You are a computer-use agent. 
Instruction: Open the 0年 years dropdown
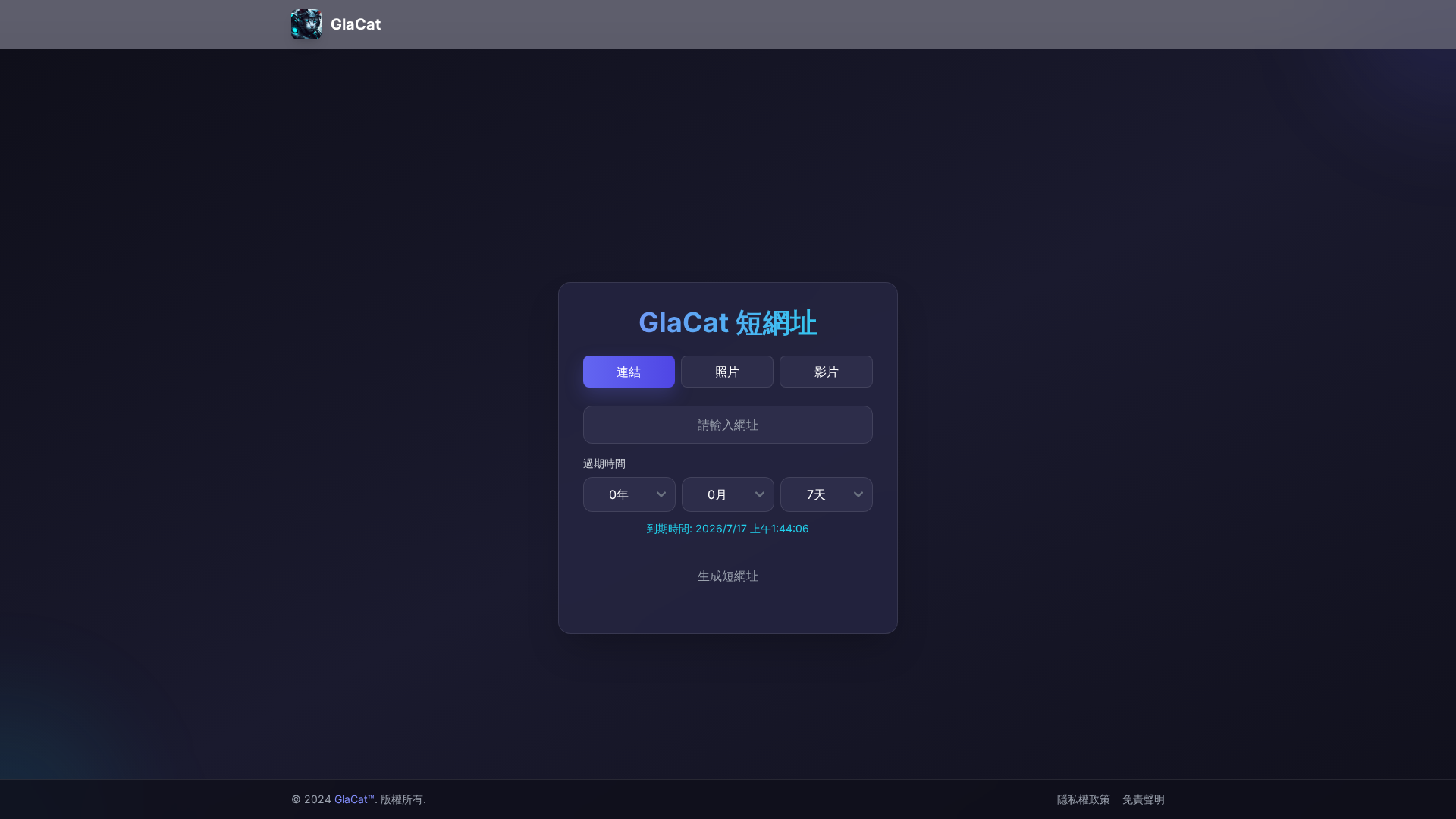click(629, 494)
